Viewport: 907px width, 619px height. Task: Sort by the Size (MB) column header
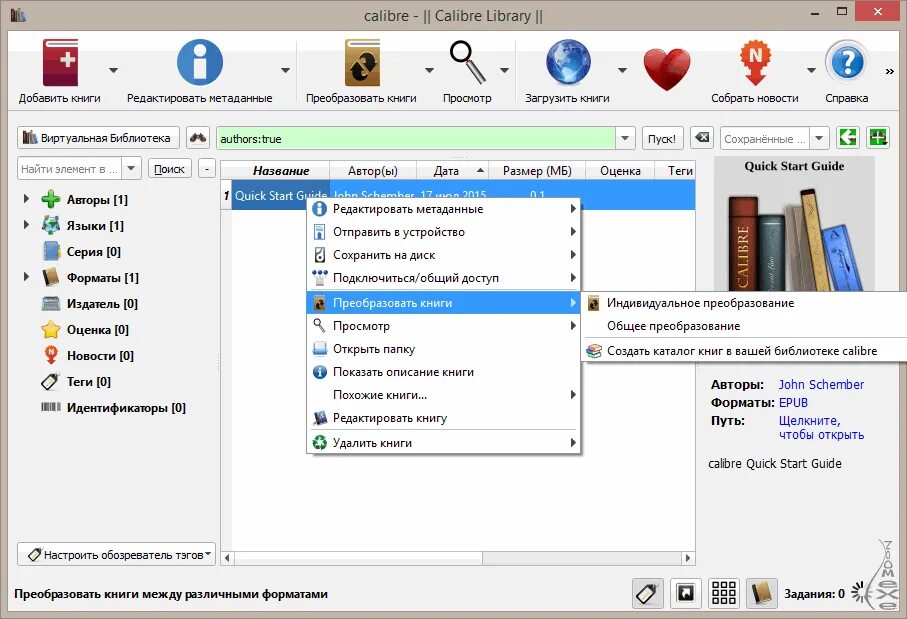tap(537, 171)
